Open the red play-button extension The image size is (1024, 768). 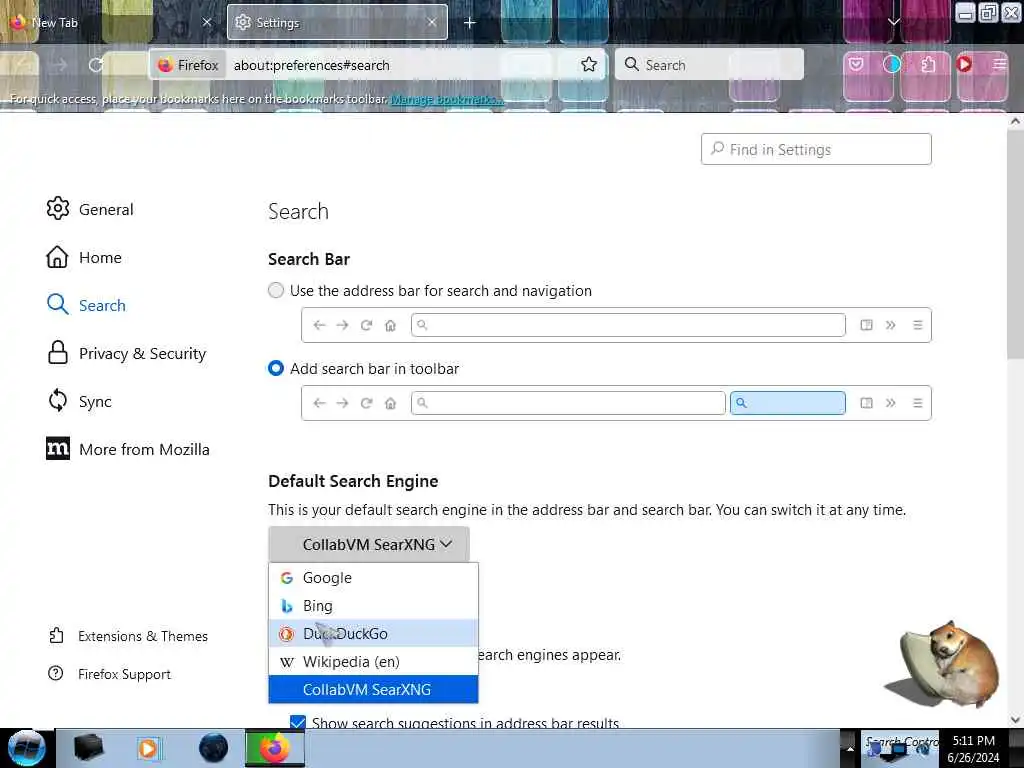coord(964,64)
